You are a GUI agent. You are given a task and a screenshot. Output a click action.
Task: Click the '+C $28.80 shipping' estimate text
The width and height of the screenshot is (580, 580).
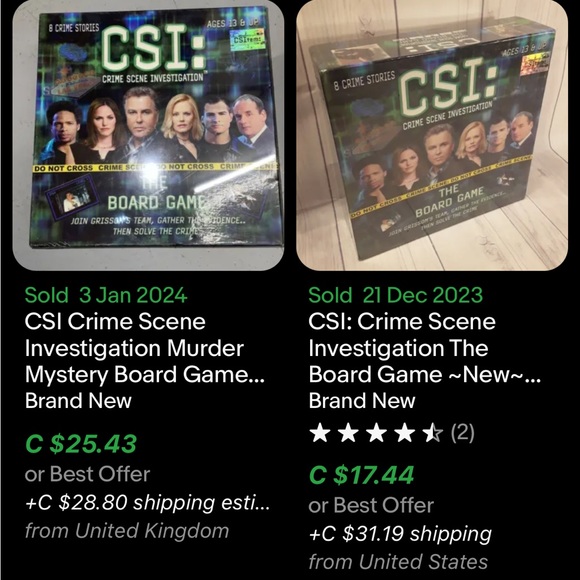(147, 502)
